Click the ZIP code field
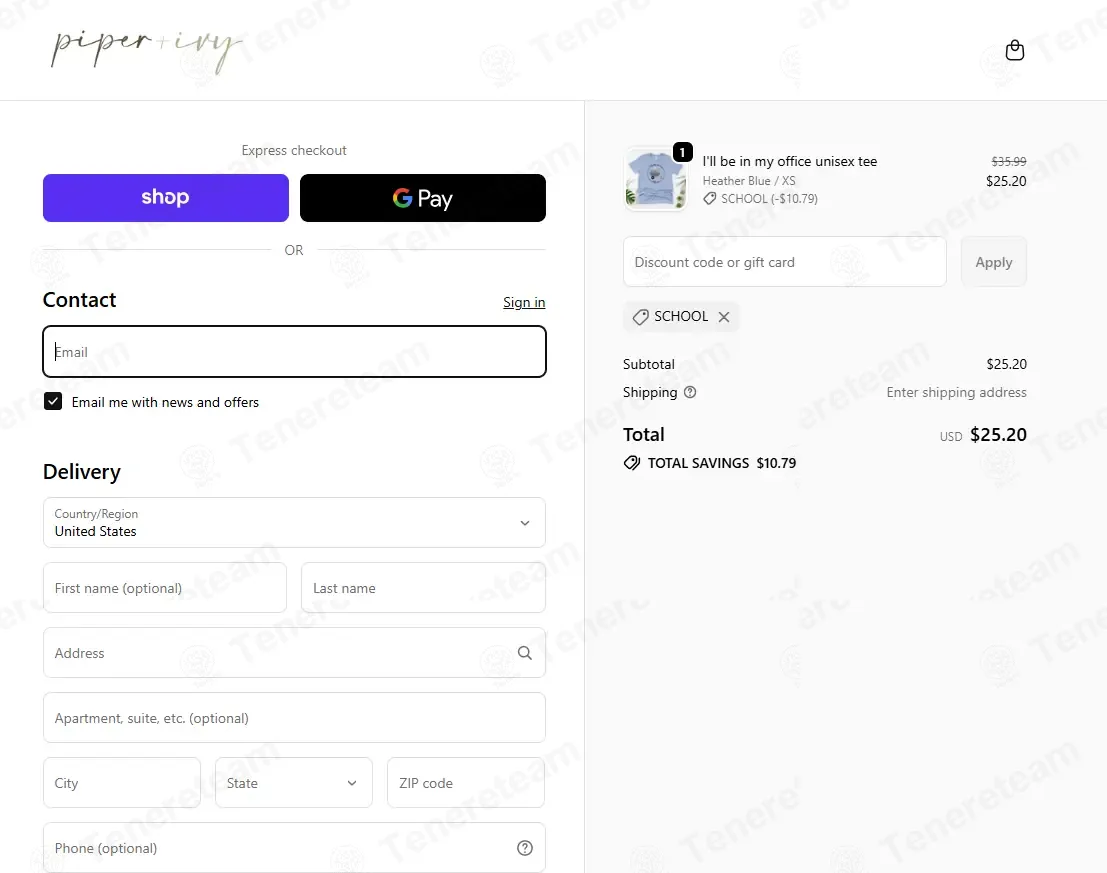1107x873 pixels. tap(466, 783)
